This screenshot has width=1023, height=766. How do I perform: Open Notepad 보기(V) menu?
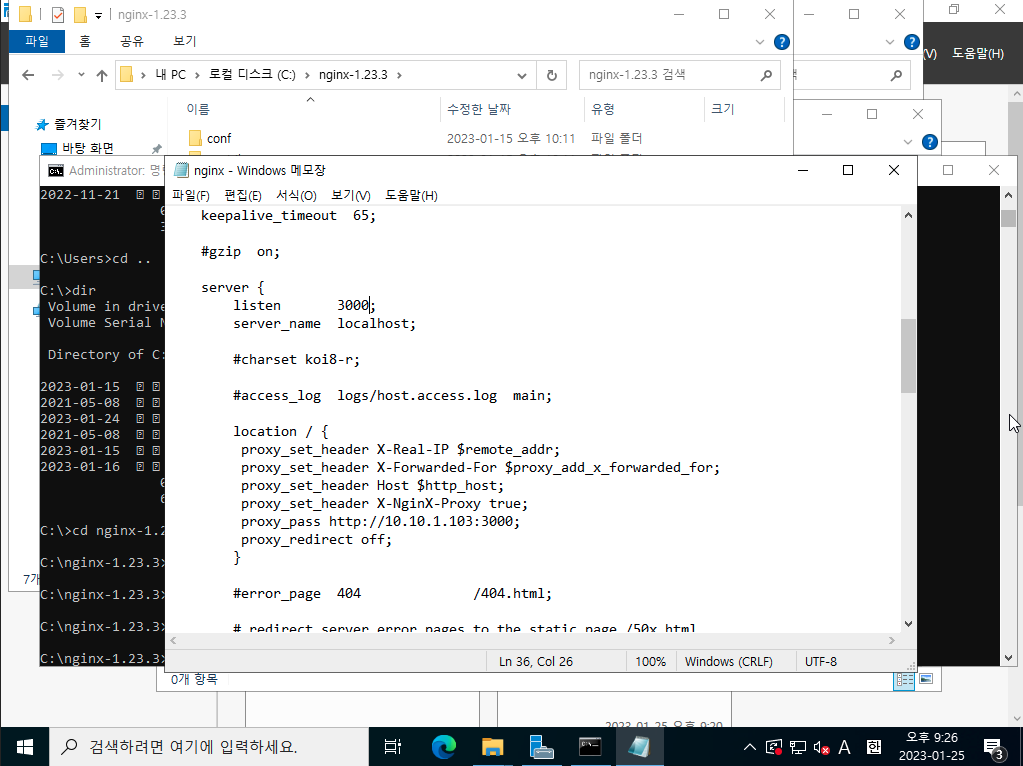350,196
